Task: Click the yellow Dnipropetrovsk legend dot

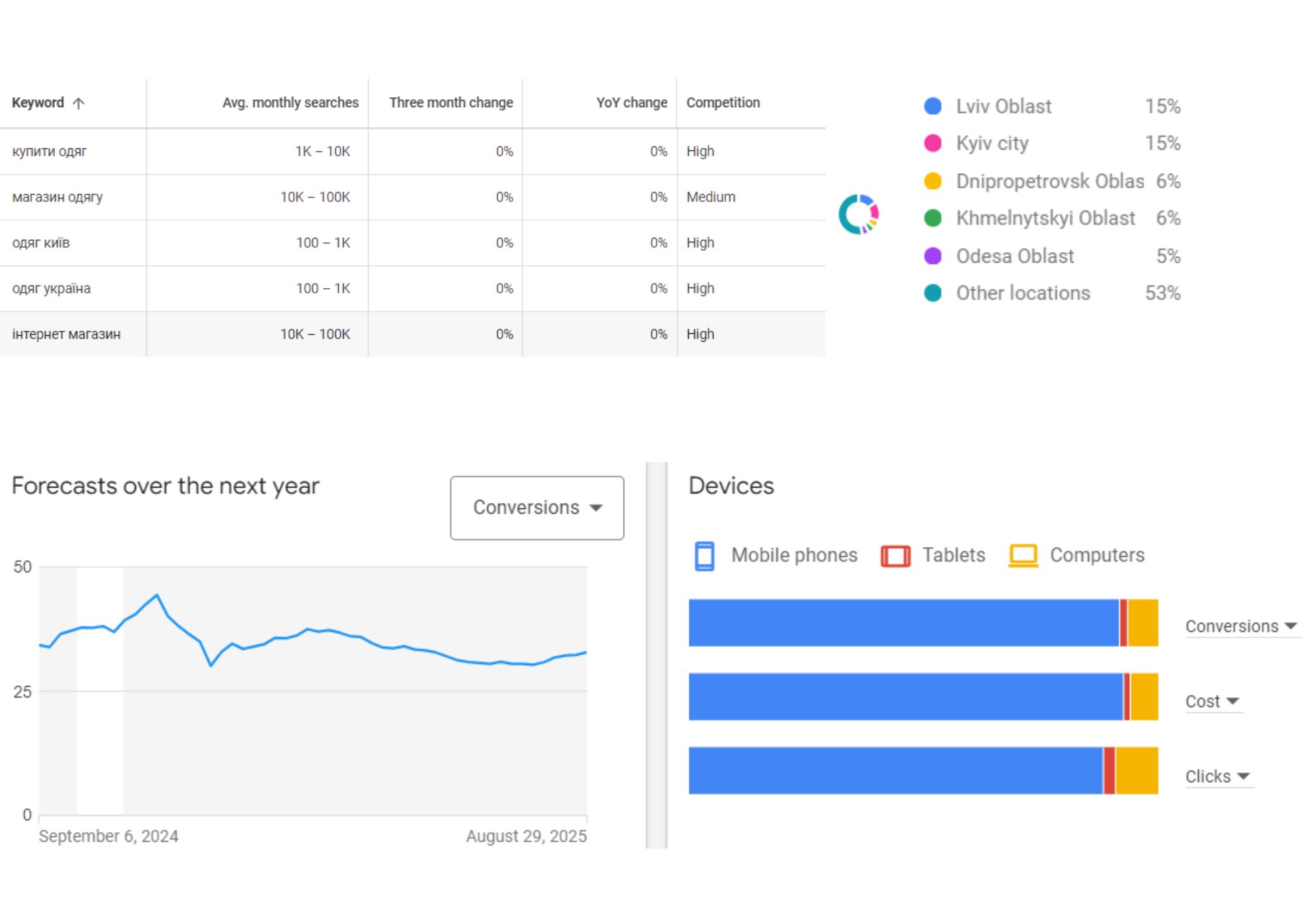Action: point(933,181)
